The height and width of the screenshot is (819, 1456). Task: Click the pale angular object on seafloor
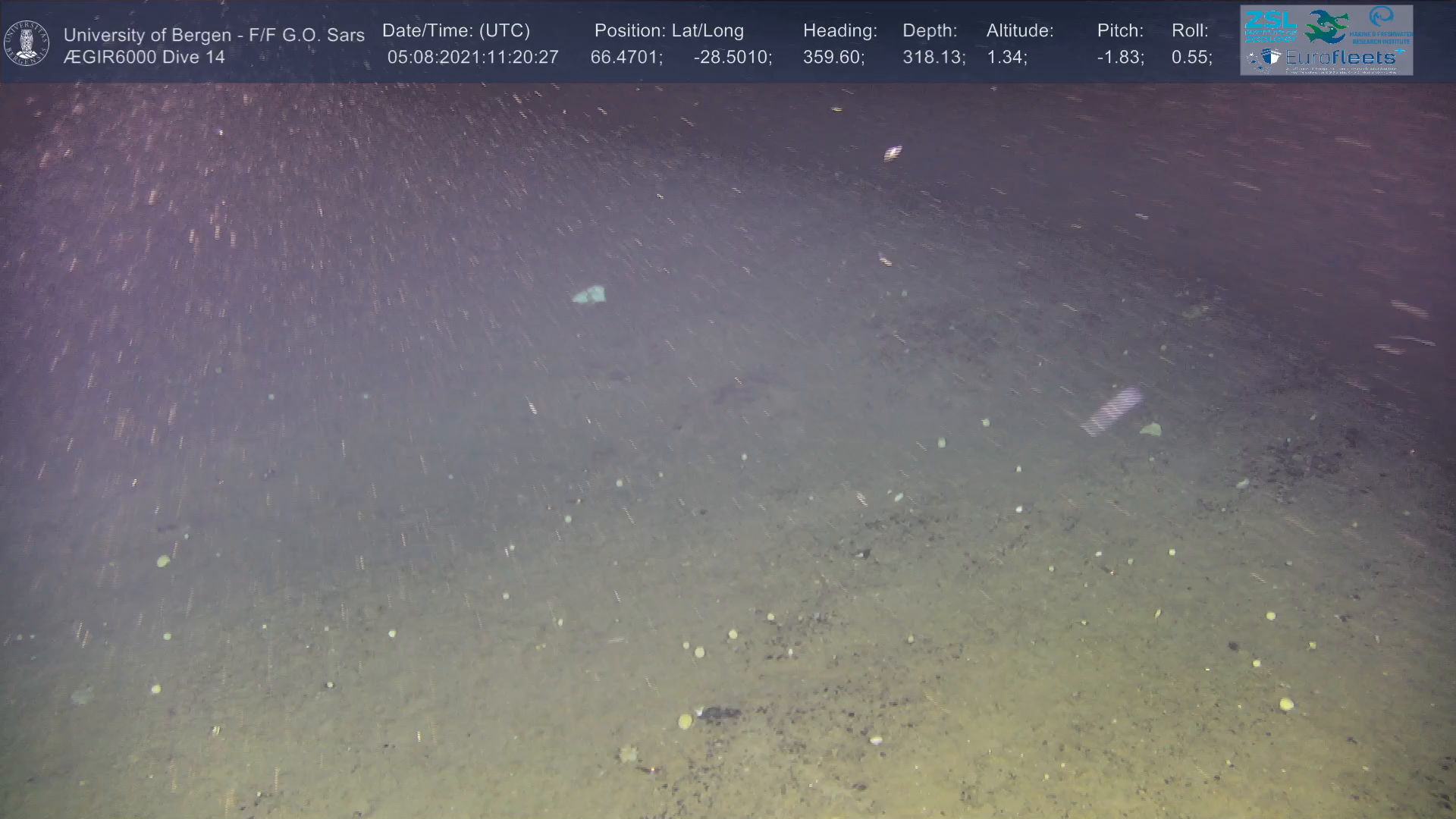(x=589, y=295)
